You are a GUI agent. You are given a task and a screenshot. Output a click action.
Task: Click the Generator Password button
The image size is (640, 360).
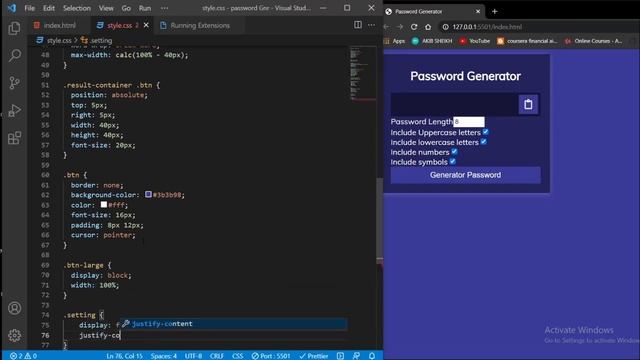[465, 175]
